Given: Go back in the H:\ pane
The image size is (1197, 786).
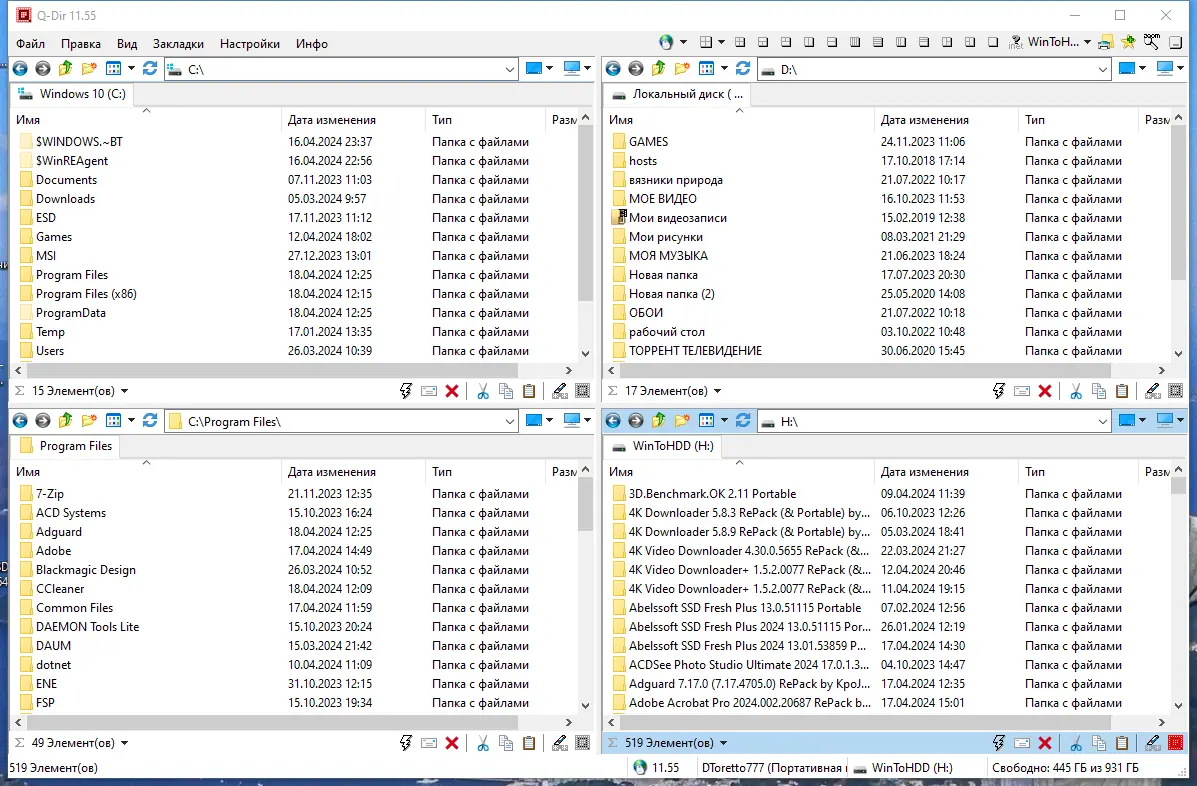Looking at the screenshot, I should click(613, 420).
